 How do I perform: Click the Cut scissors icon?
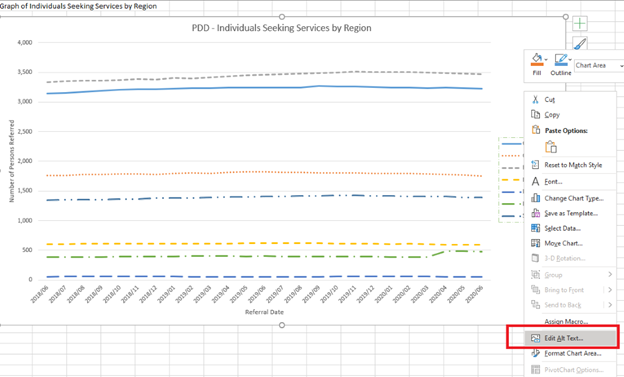tap(536, 100)
